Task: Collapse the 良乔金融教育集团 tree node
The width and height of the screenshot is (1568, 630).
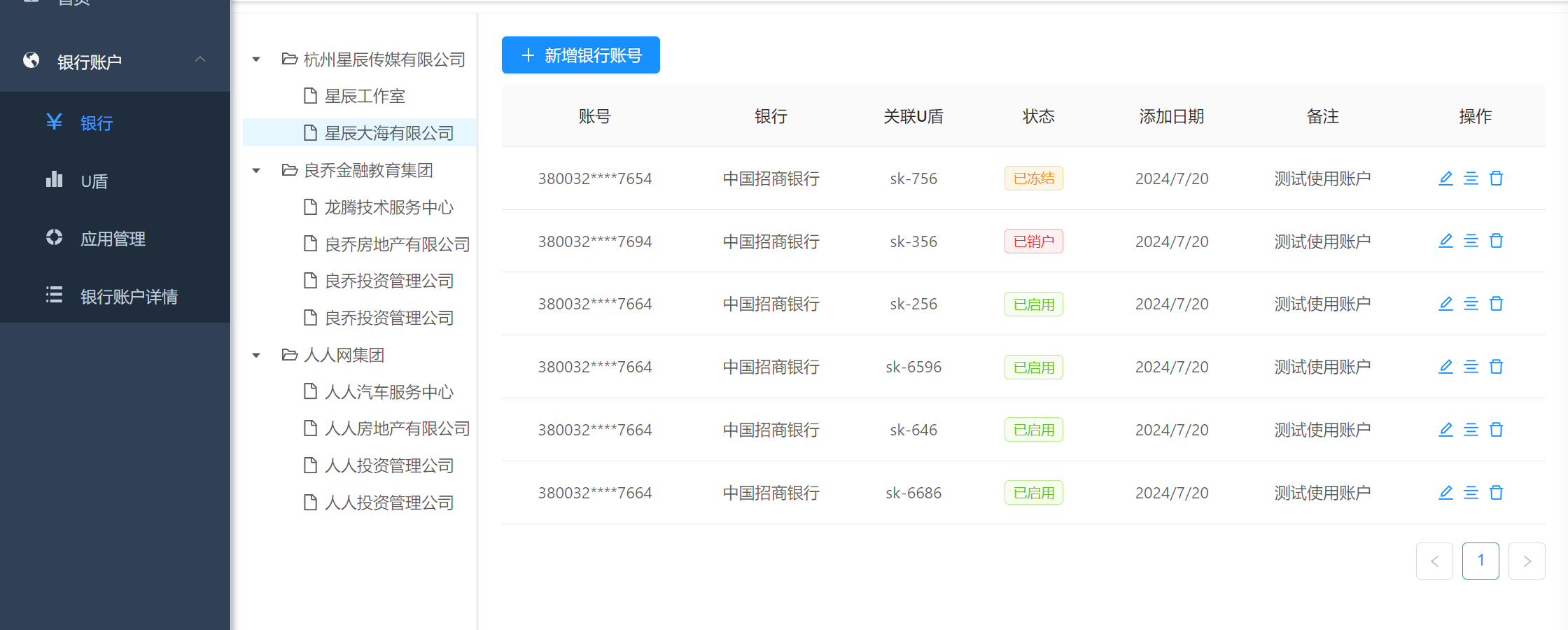Action: (x=256, y=171)
